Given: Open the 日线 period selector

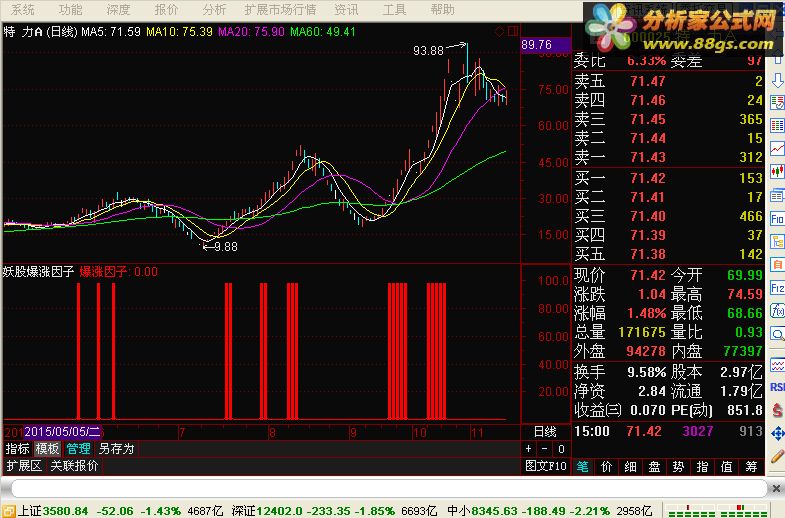Looking at the screenshot, I should [x=546, y=432].
